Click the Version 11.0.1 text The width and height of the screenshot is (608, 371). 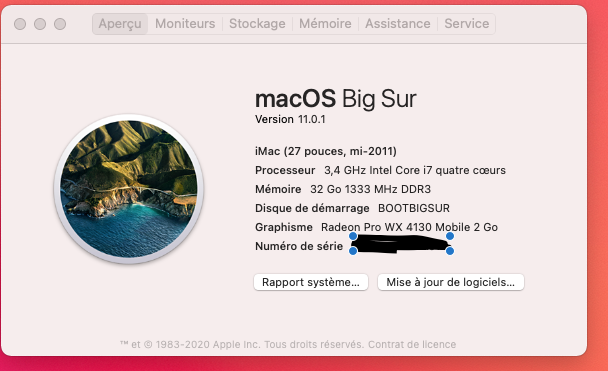click(x=290, y=119)
